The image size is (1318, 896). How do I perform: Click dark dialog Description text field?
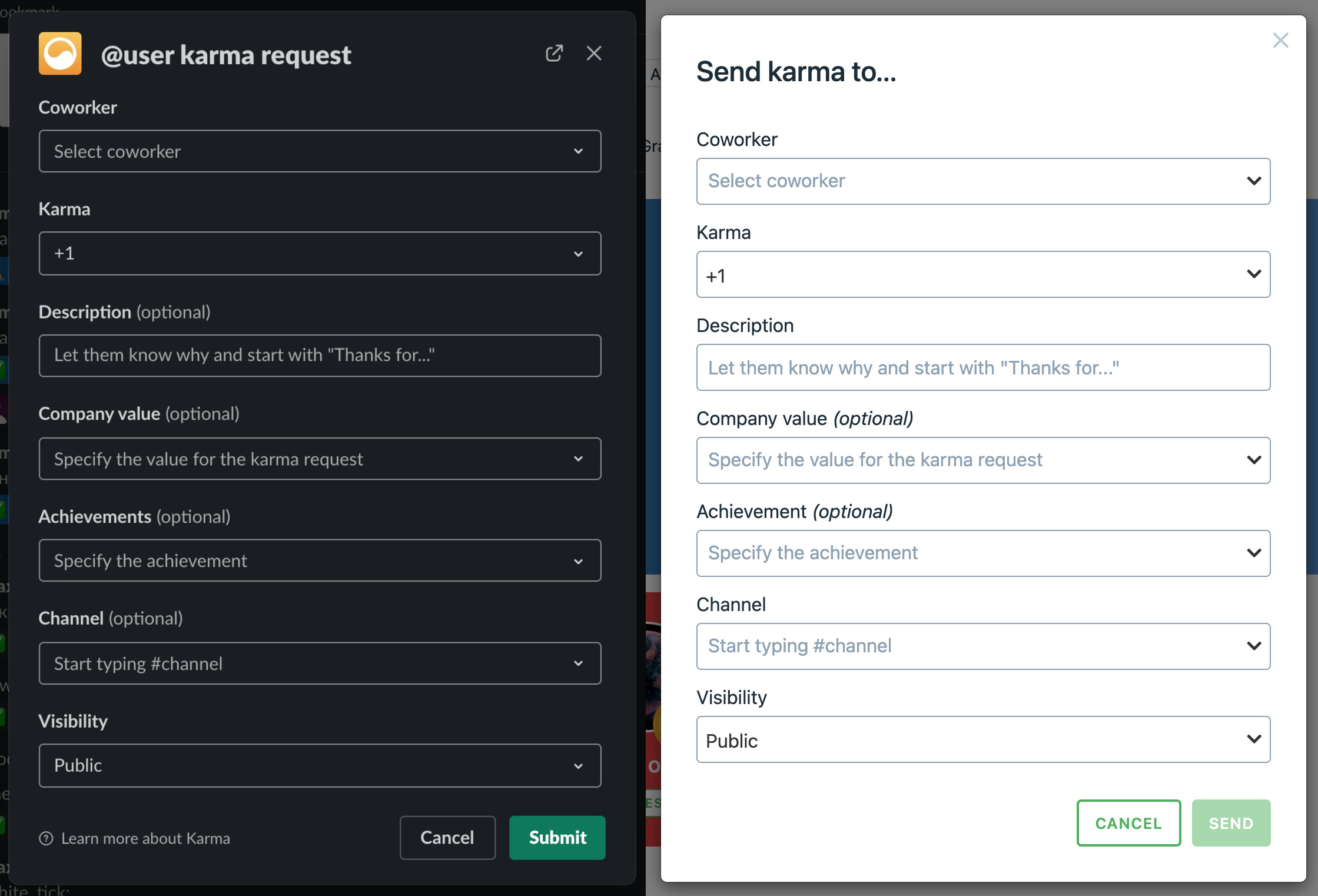tap(320, 356)
